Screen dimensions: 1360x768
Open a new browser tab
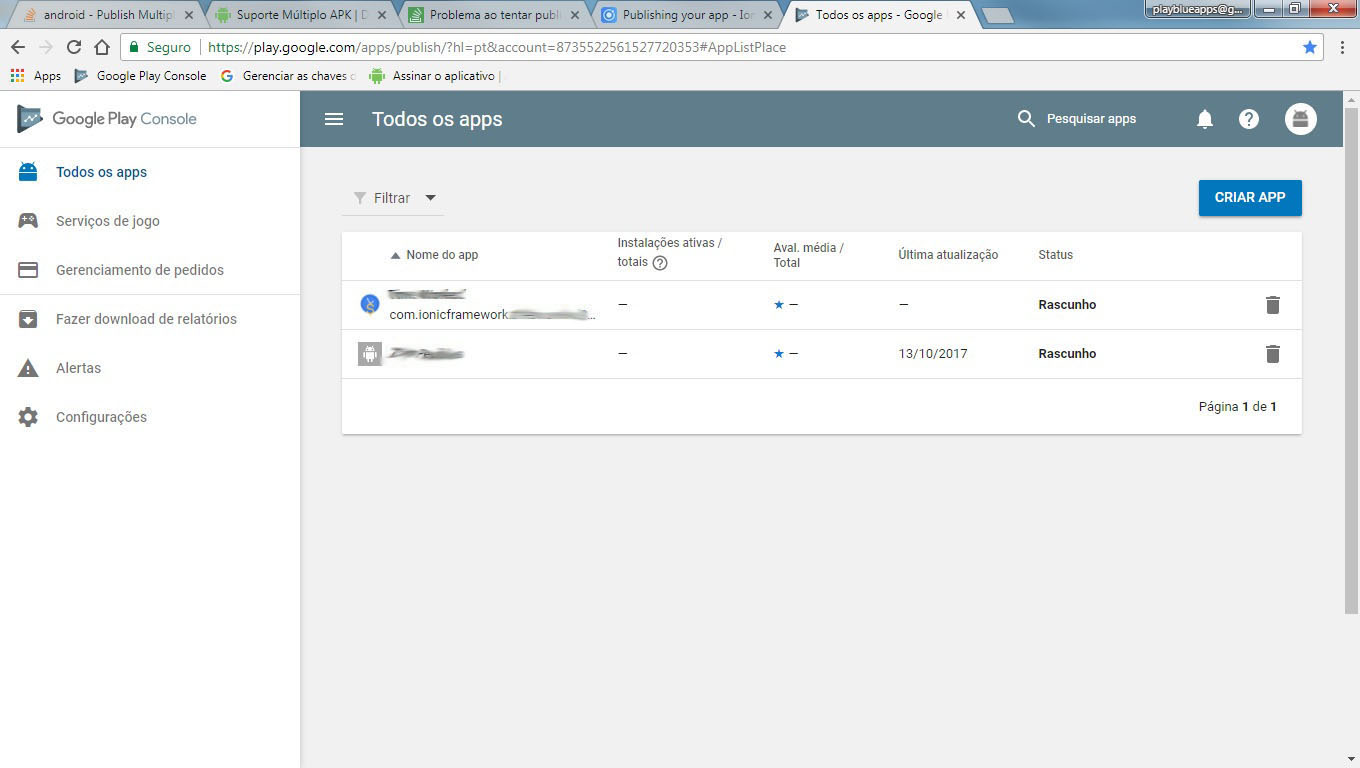click(x=997, y=16)
